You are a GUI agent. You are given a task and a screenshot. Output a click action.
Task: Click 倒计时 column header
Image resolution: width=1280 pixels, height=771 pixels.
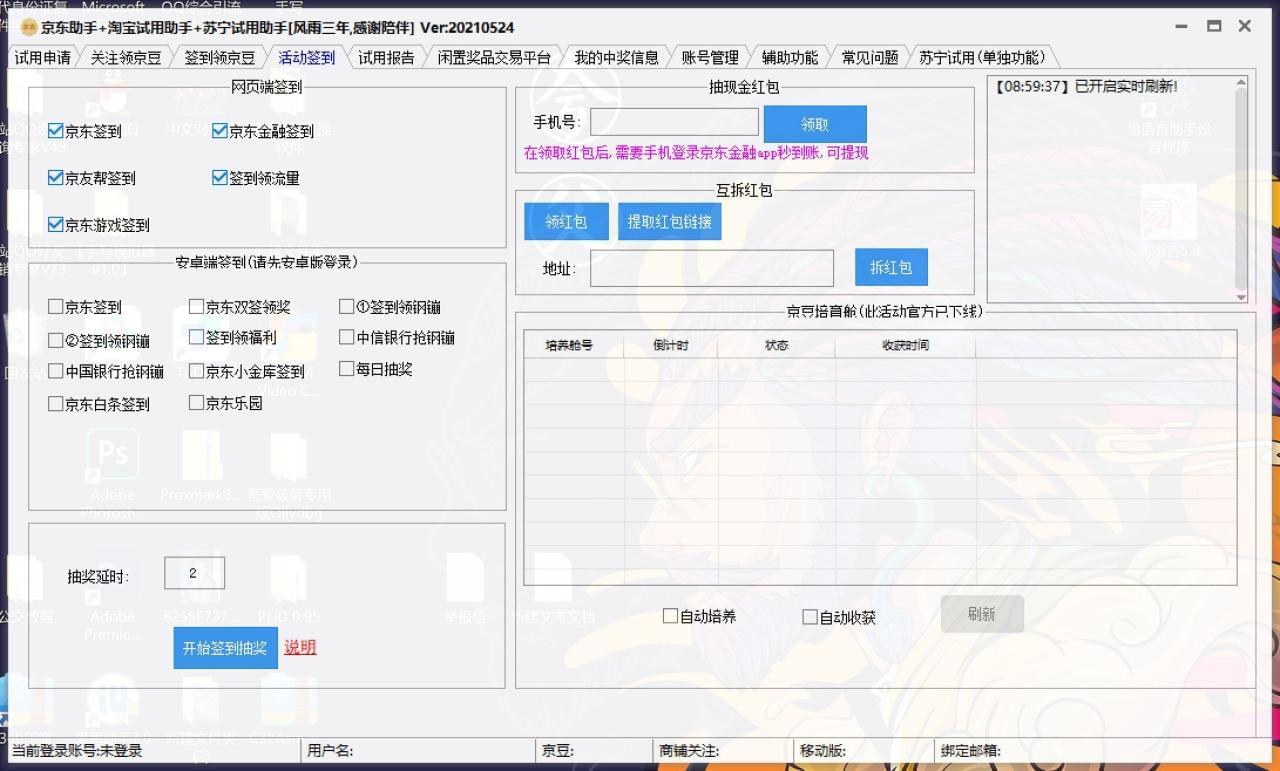[671, 345]
